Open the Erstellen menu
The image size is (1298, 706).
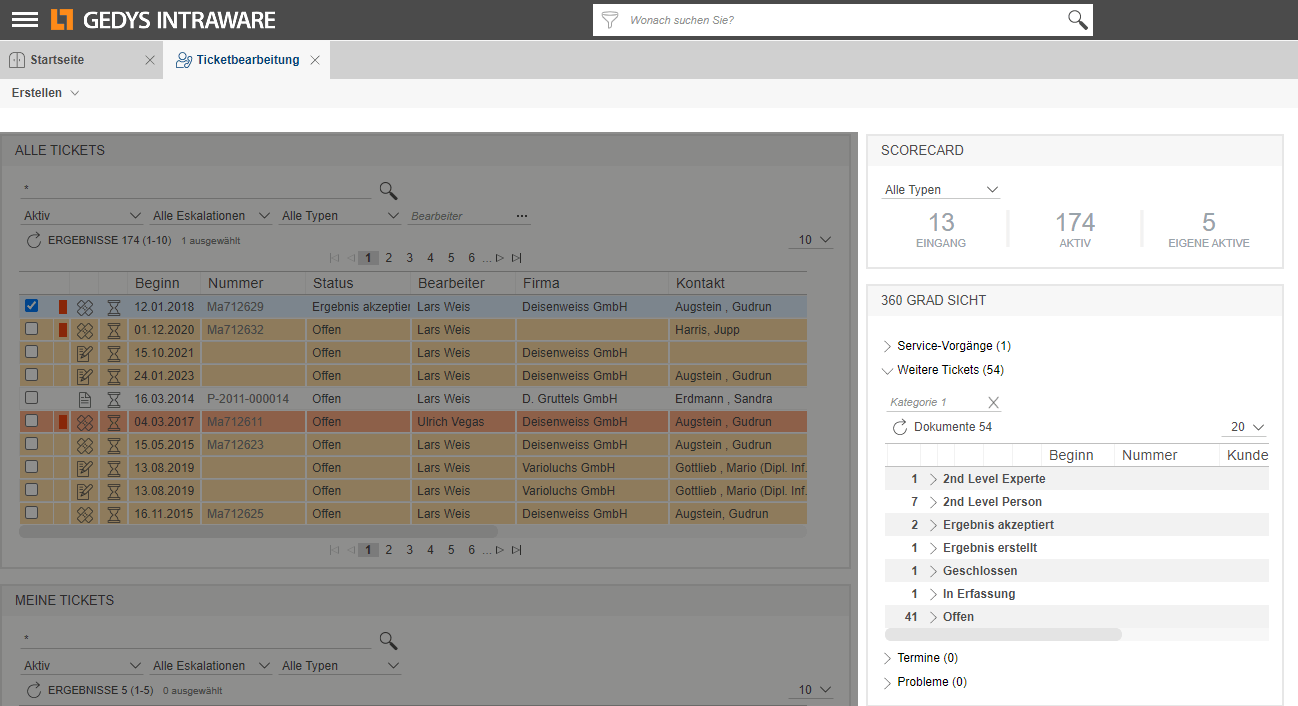45,93
